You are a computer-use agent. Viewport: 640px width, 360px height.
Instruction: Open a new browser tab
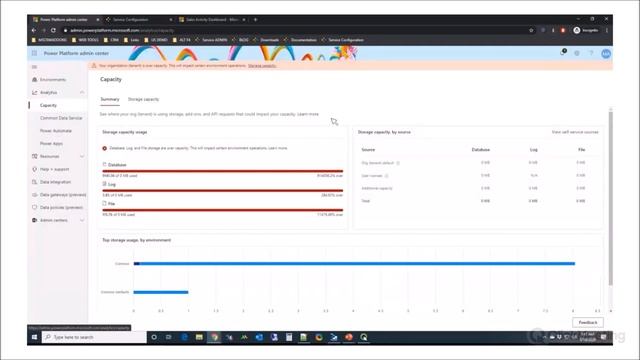(256, 19)
